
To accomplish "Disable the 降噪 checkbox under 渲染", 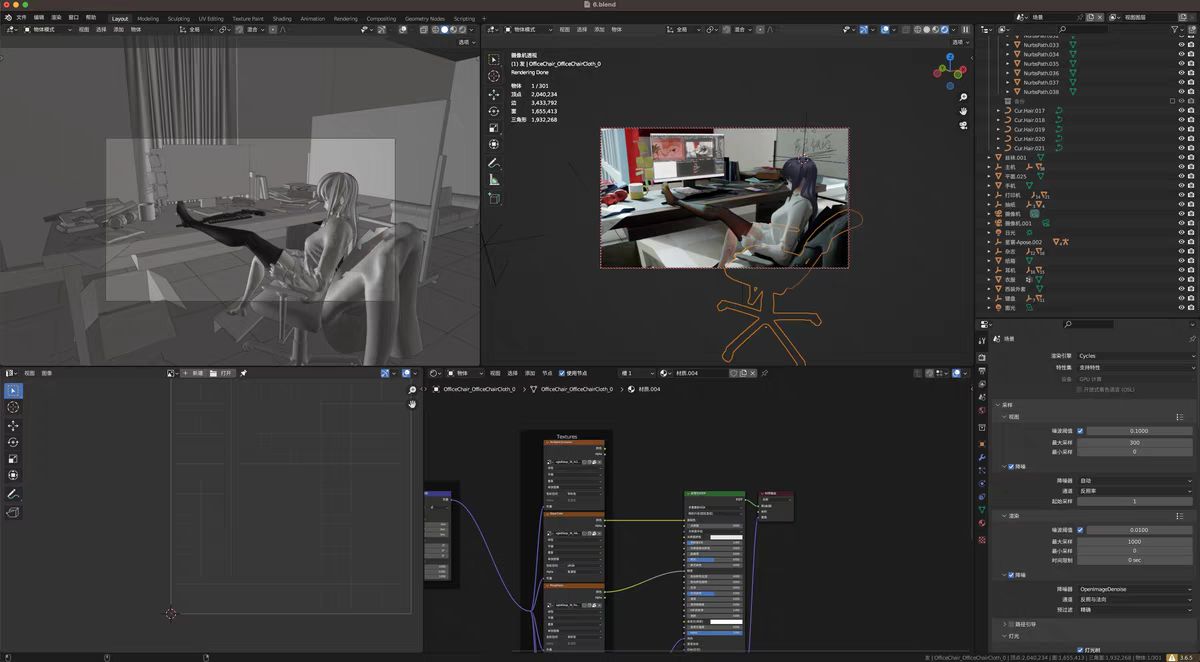I will pos(1011,575).
